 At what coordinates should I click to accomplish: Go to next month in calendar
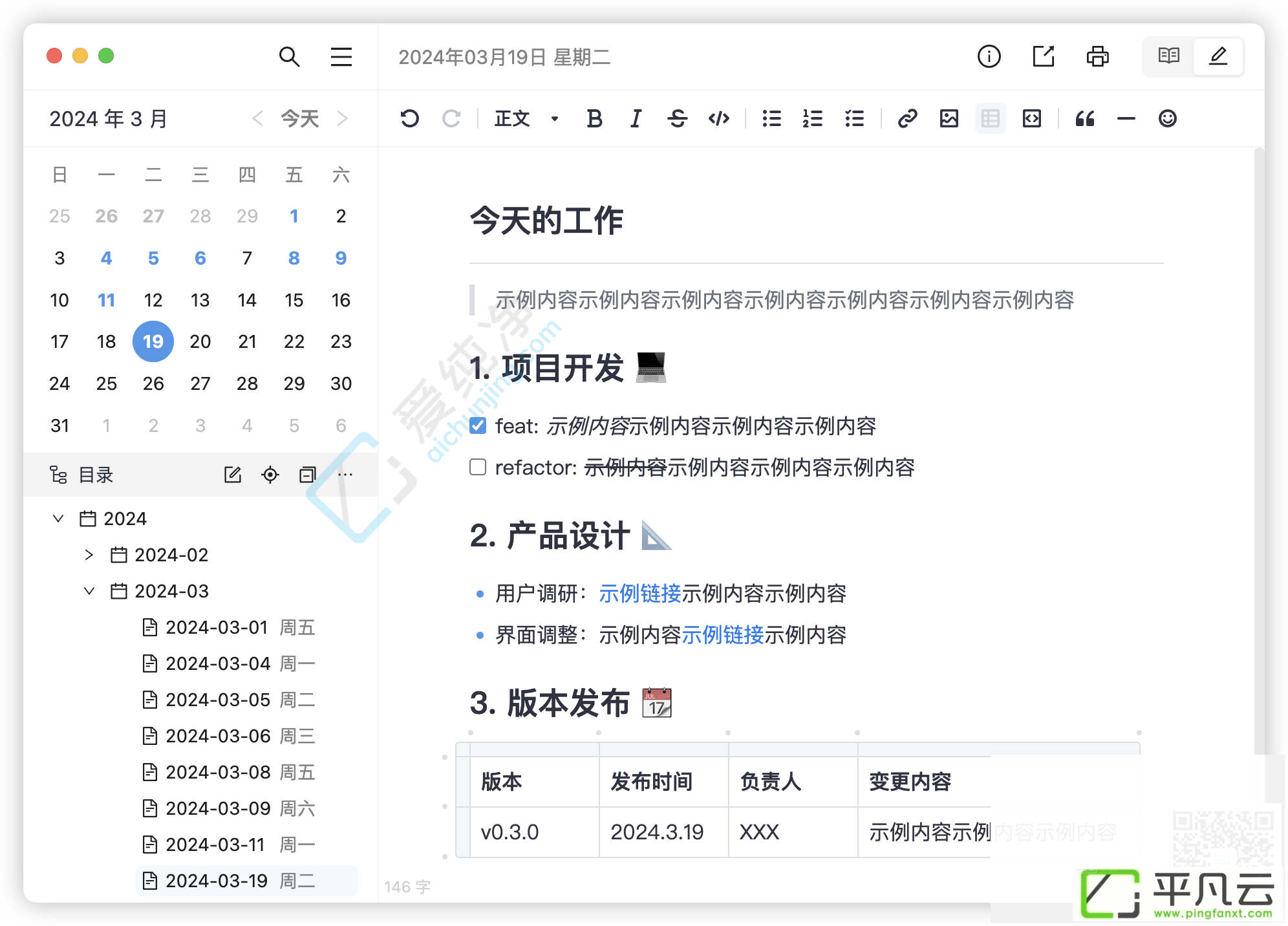(343, 118)
